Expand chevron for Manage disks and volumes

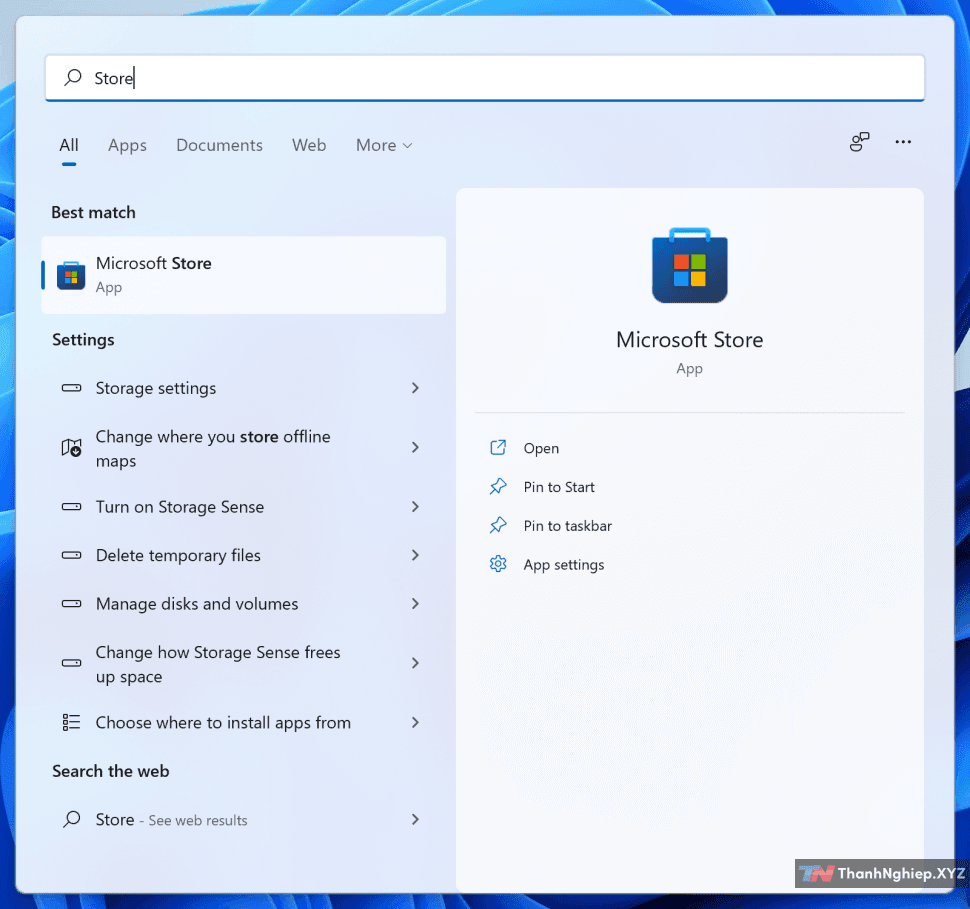(x=415, y=603)
